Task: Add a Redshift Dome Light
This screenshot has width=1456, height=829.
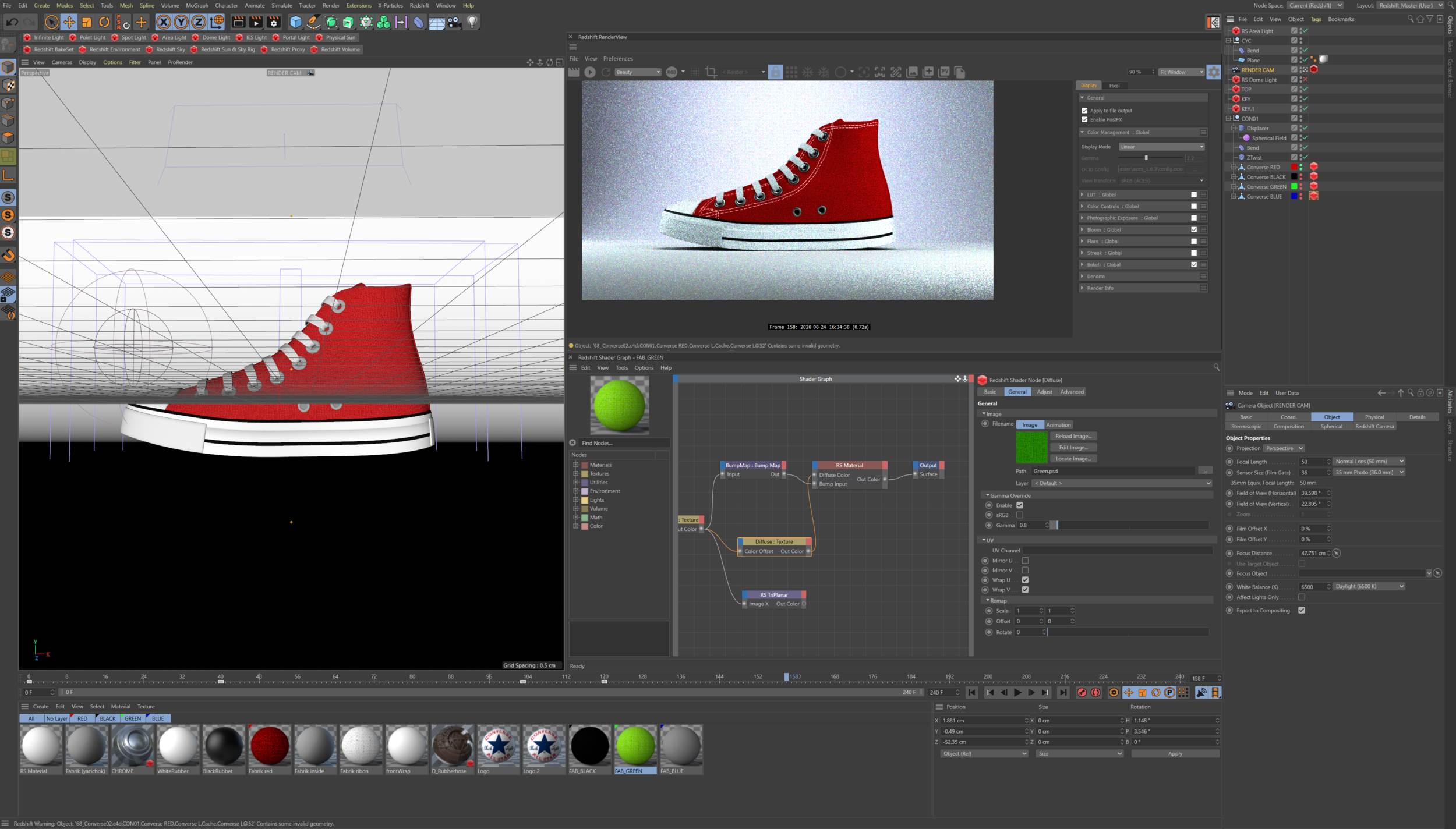Action: [x=211, y=37]
